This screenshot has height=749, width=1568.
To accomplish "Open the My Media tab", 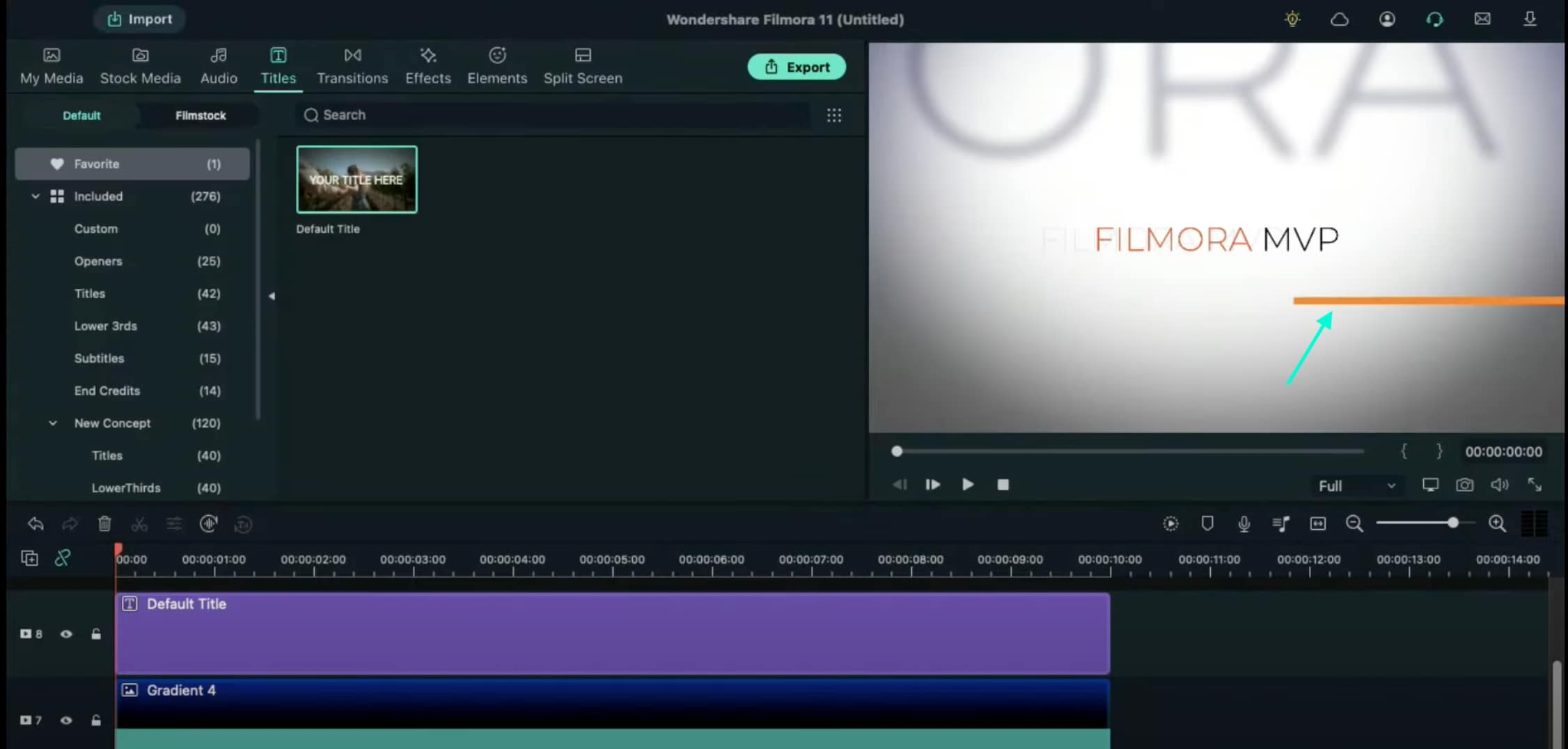I will pyautogui.click(x=52, y=66).
